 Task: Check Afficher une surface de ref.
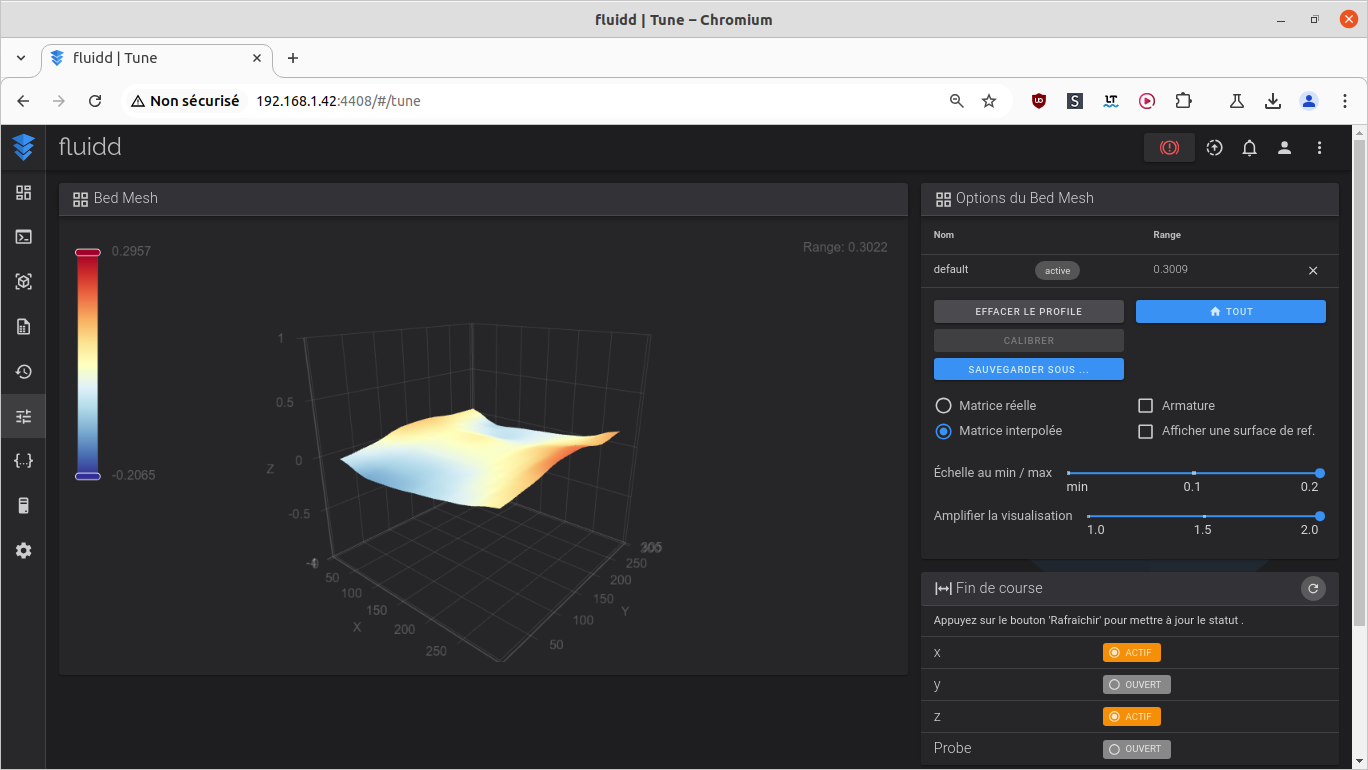click(1146, 431)
